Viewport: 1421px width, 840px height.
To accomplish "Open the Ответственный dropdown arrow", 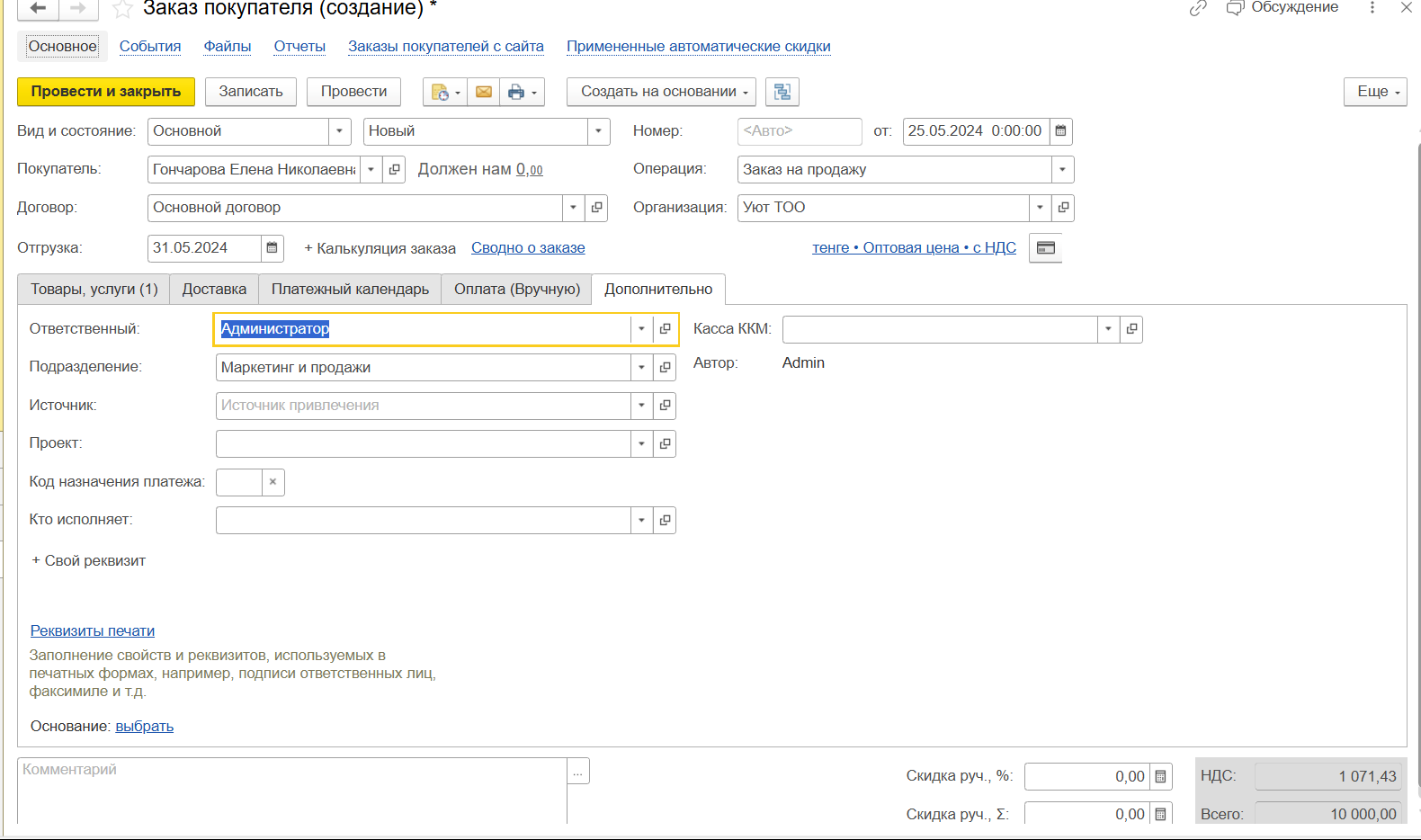I will (x=641, y=329).
